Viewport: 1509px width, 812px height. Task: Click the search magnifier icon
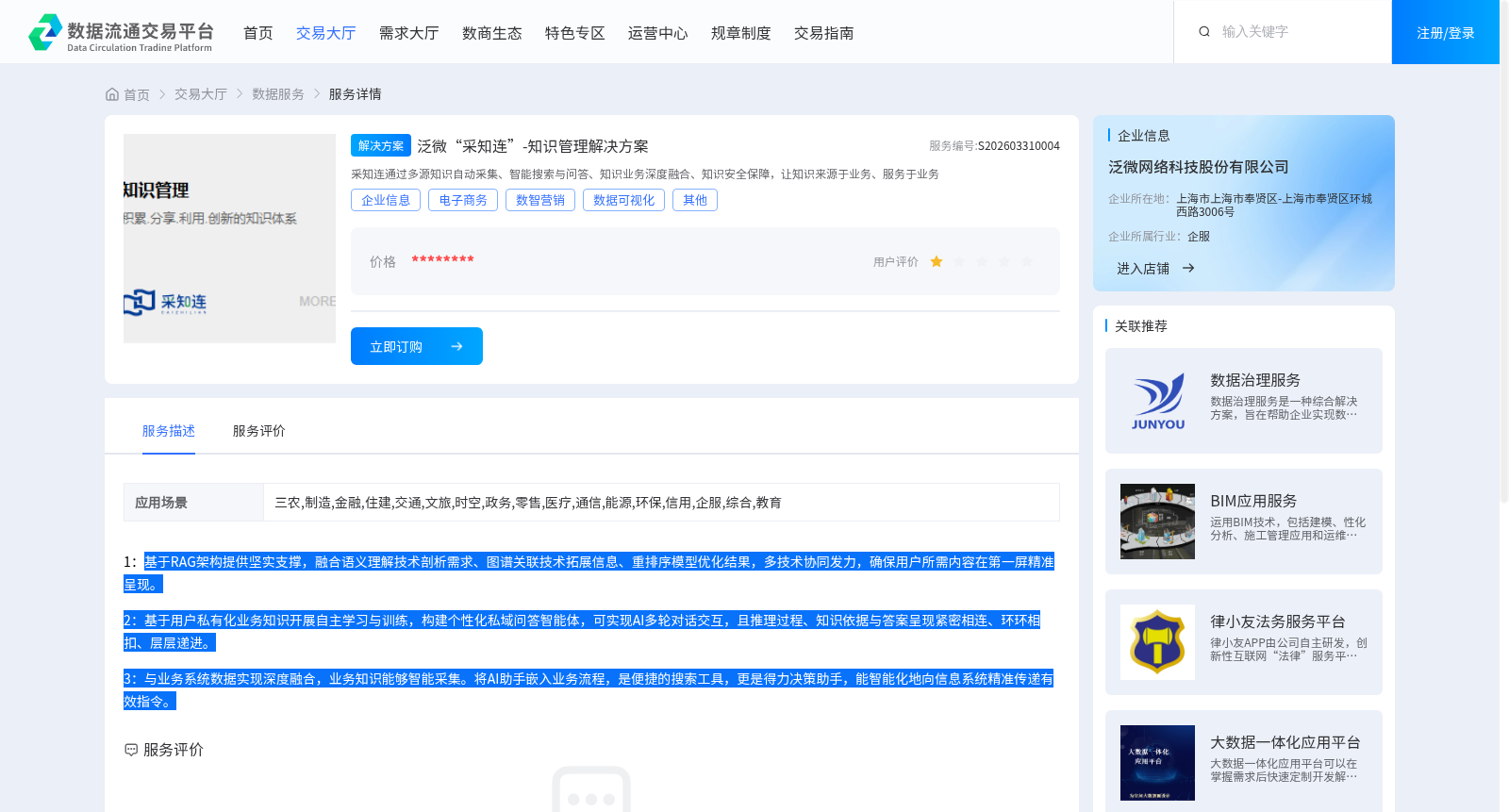click(x=1204, y=32)
